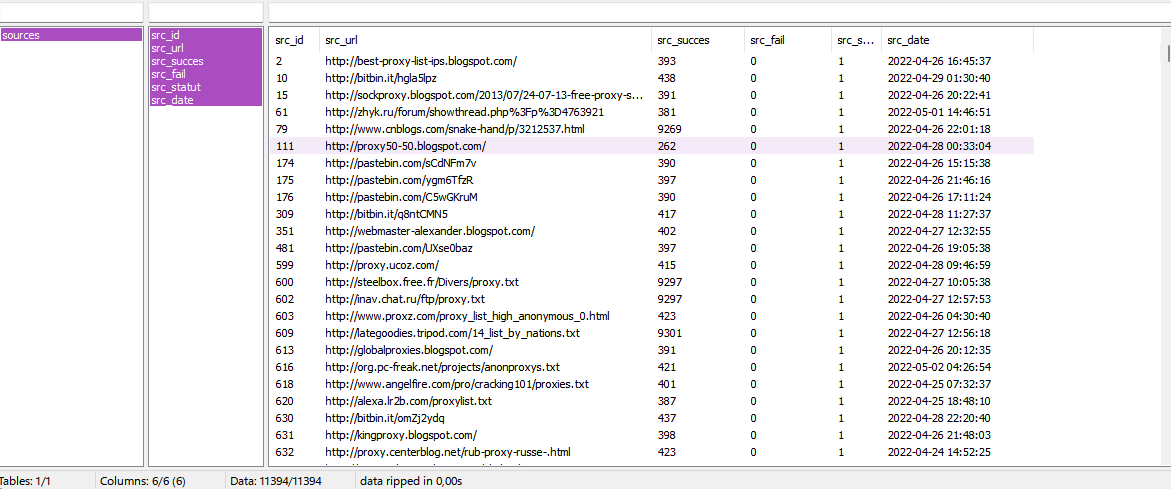Viewport: 1171px width, 489px height.
Task: Select src_id in the columns list
Action: (x=205, y=35)
